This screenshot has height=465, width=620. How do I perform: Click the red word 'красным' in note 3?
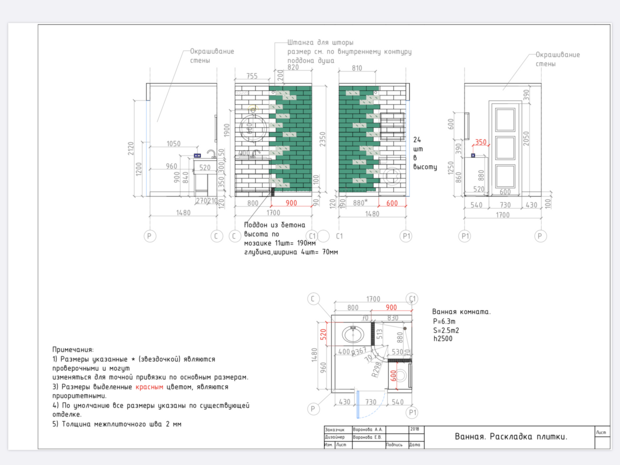click(149, 387)
